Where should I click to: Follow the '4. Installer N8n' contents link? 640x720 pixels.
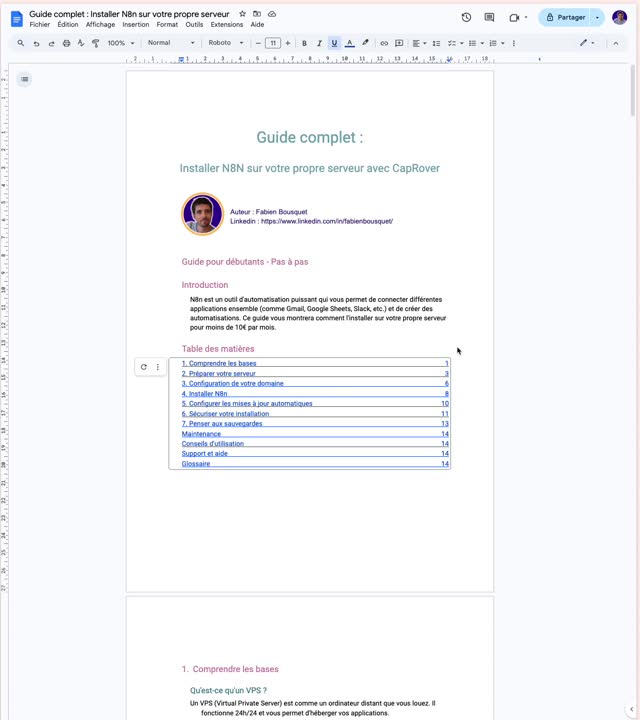click(204, 393)
